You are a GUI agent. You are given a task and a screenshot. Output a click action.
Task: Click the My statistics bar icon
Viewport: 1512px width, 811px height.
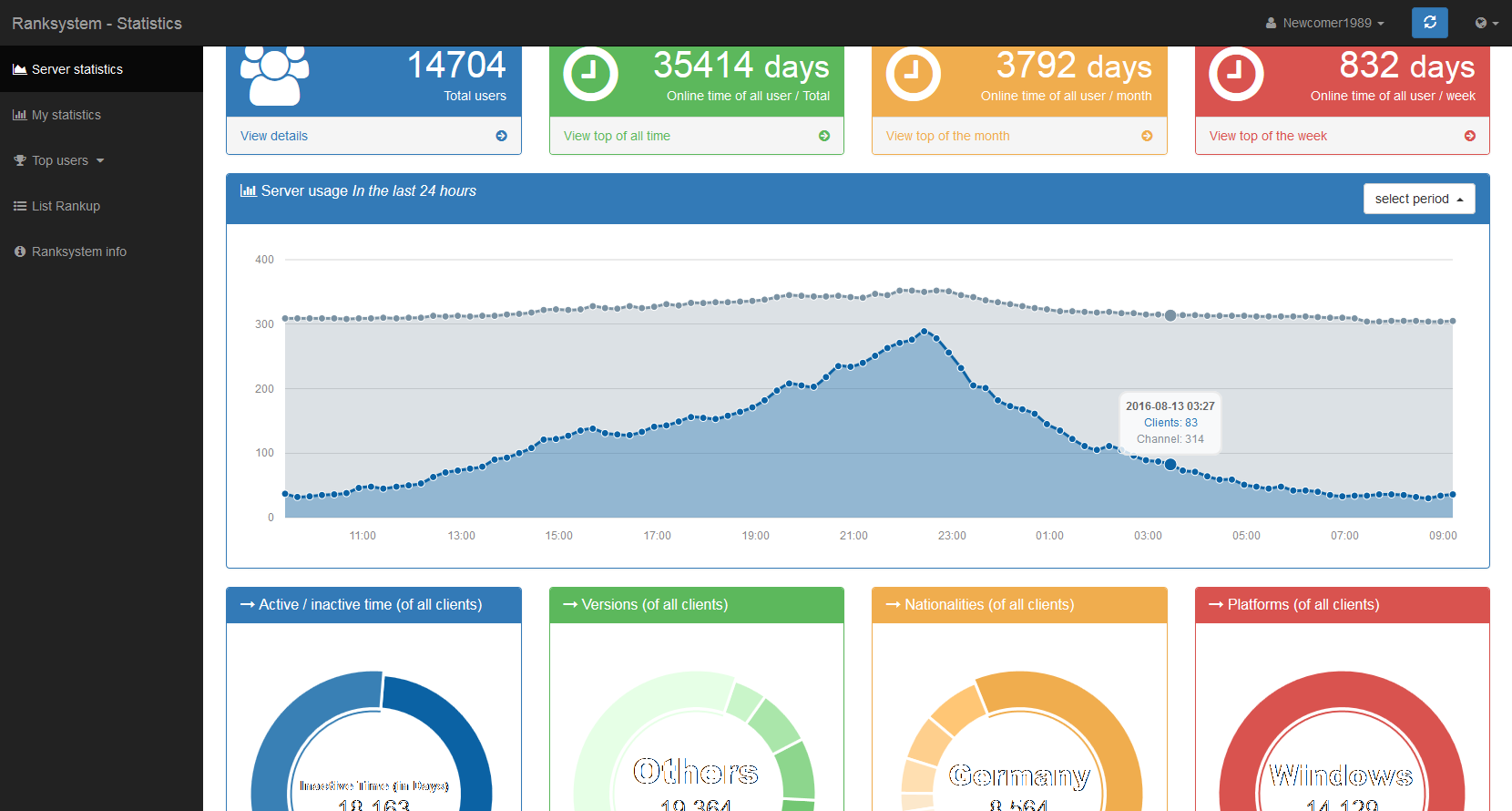coord(19,115)
